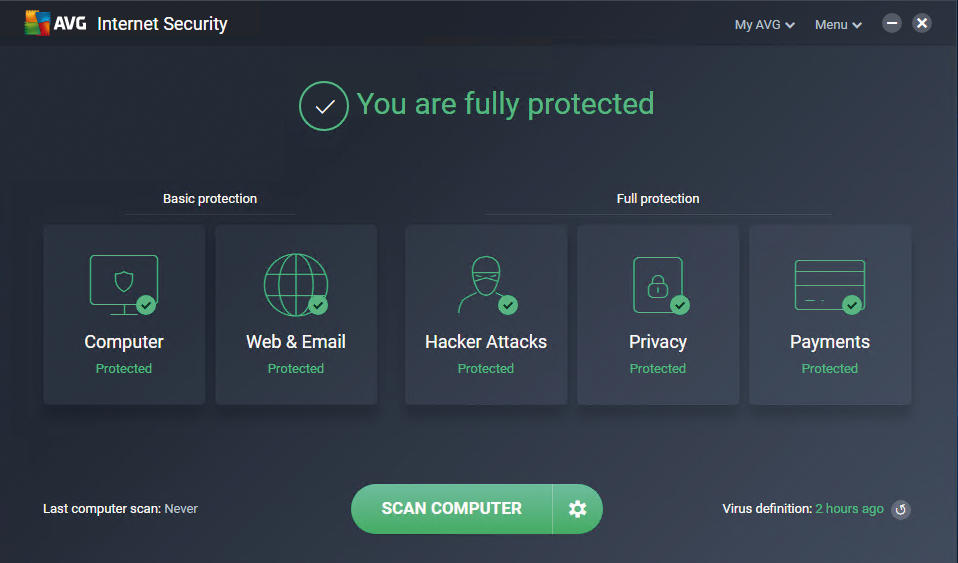Image resolution: width=958 pixels, height=563 pixels.
Task: Click the Web & Email globe icon
Action: [296, 285]
